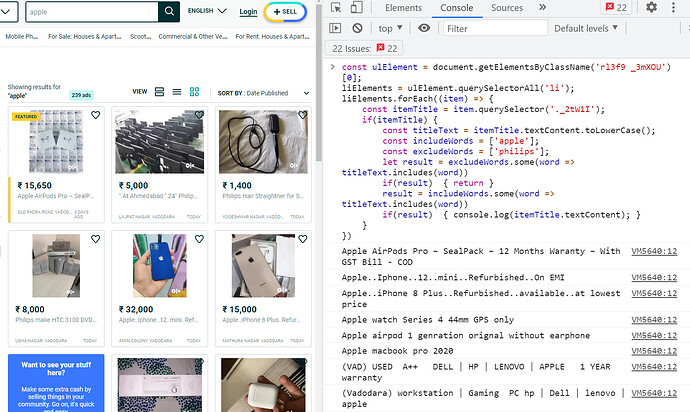Open the Sources tab
The image size is (690, 412).
click(507, 8)
